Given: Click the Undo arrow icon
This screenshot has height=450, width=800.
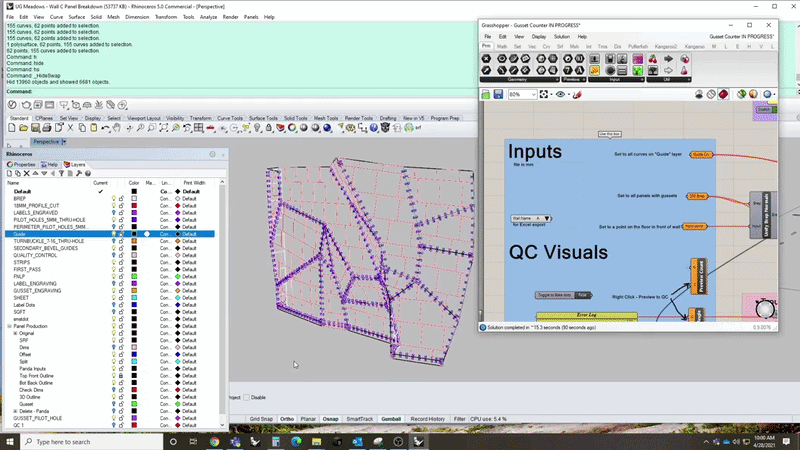Looking at the screenshot, I should pos(106,128).
